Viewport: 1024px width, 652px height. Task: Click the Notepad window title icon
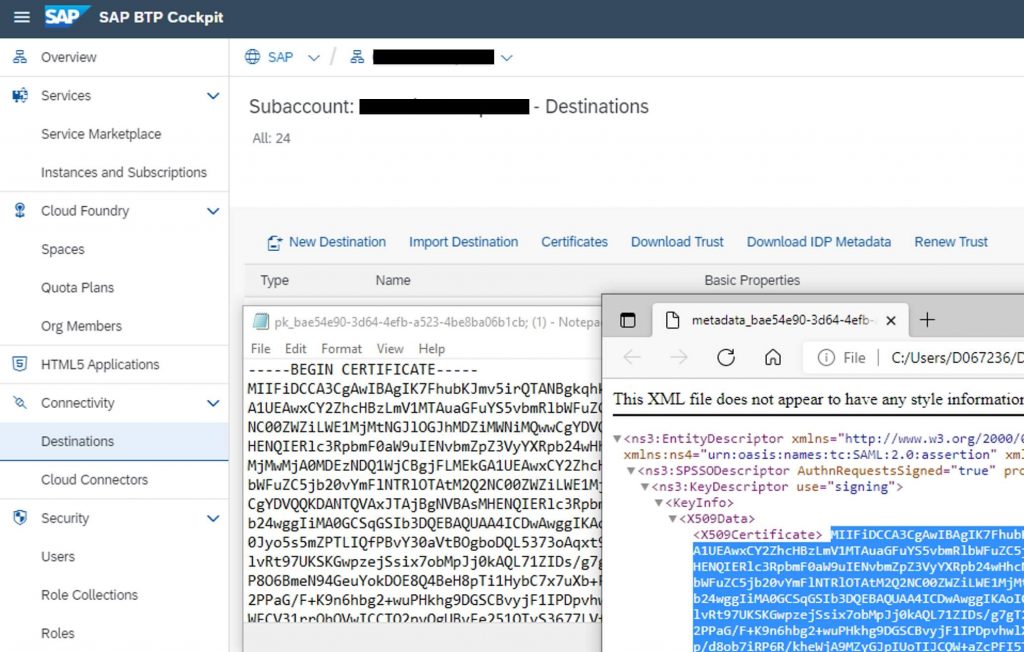[261, 321]
